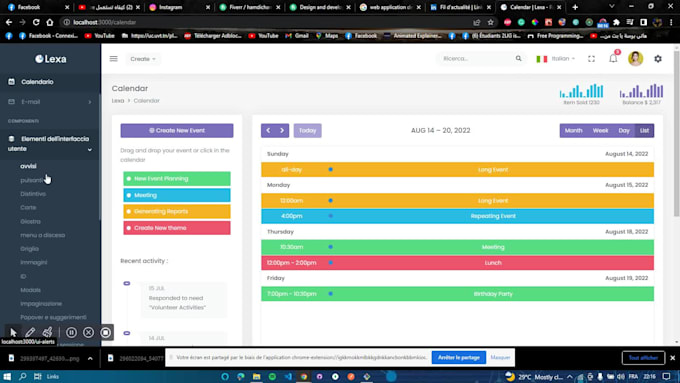Open the user avatar menu

635,59
